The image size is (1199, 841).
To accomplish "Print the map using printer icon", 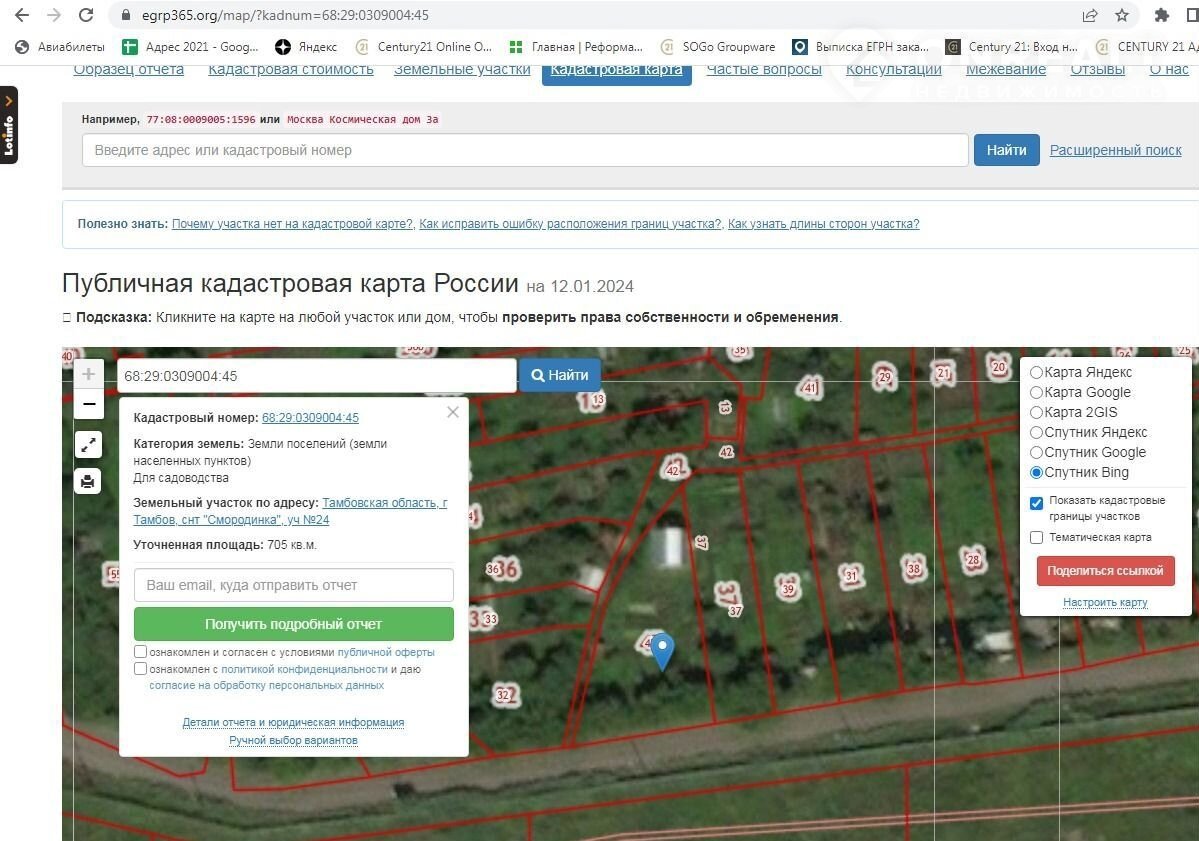I will [88, 482].
